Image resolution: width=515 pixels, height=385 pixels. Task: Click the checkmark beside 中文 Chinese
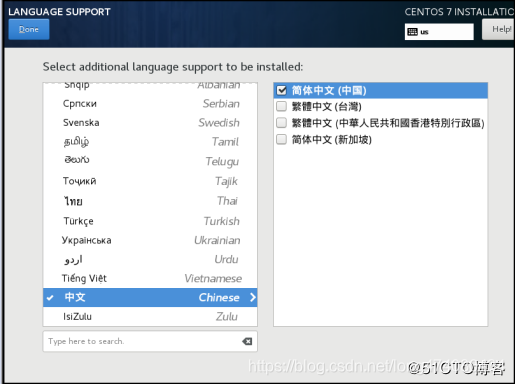point(50,298)
